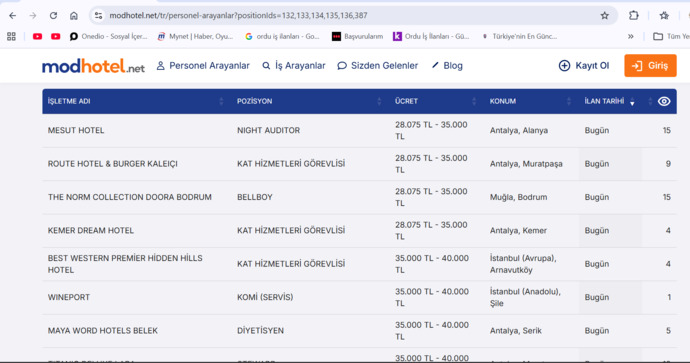Open the MESUT HOTEL listing
Viewport: 690px width, 363px height.
(x=76, y=130)
